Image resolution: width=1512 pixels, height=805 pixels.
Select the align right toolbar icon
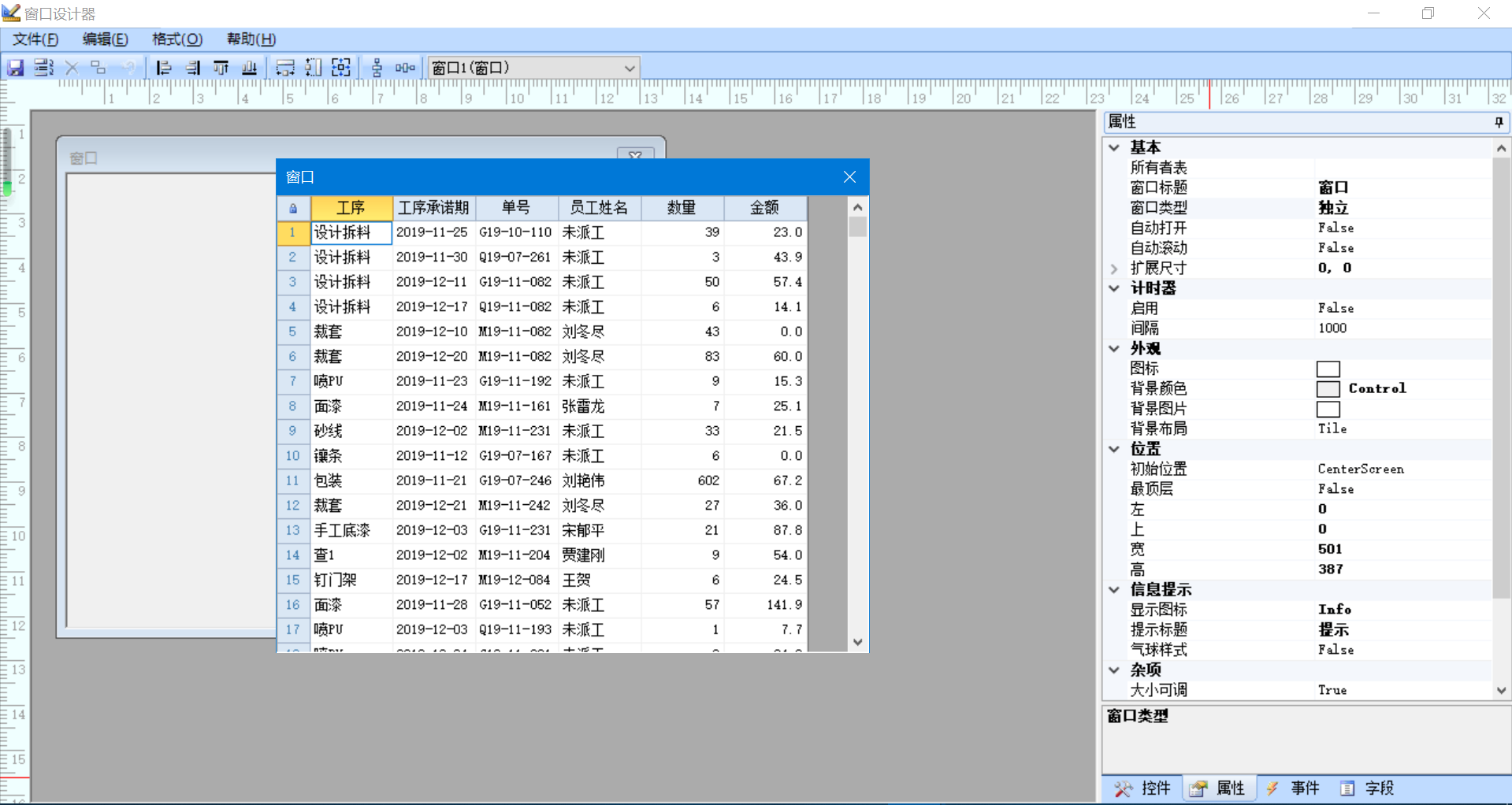pyautogui.click(x=193, y=68)
